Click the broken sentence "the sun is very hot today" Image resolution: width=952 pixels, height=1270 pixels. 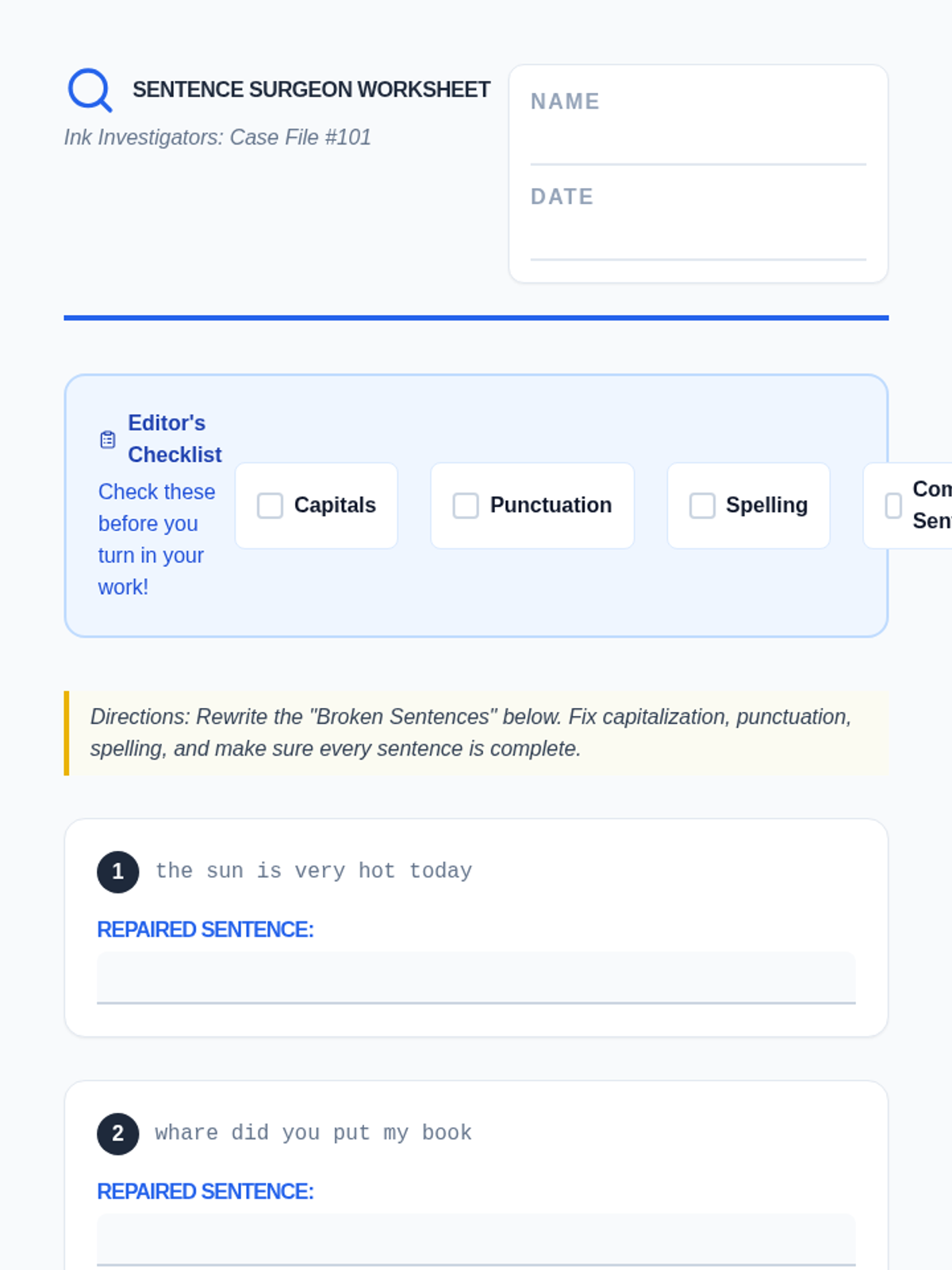coord(313,871)
